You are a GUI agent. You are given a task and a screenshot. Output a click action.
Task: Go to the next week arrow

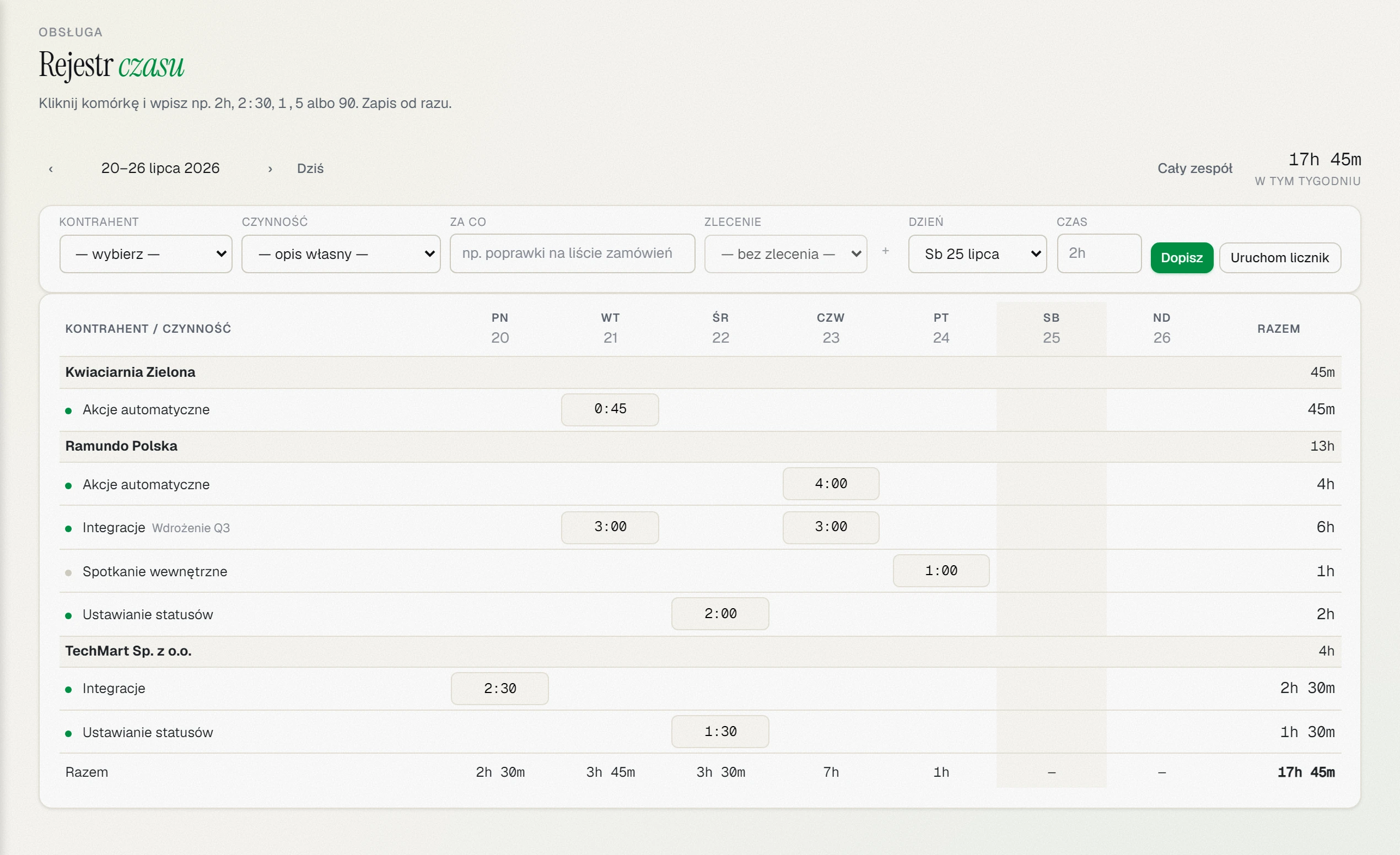pyautogui.click(x=271, y=169)
